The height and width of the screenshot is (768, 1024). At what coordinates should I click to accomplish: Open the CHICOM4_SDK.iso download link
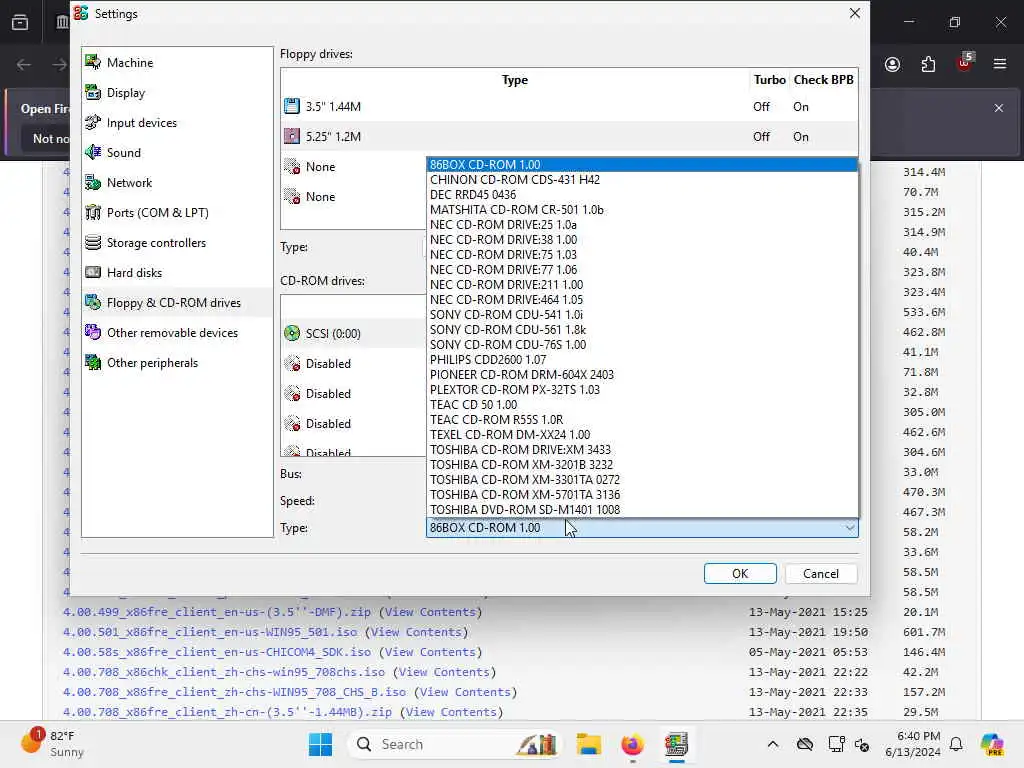217,652
